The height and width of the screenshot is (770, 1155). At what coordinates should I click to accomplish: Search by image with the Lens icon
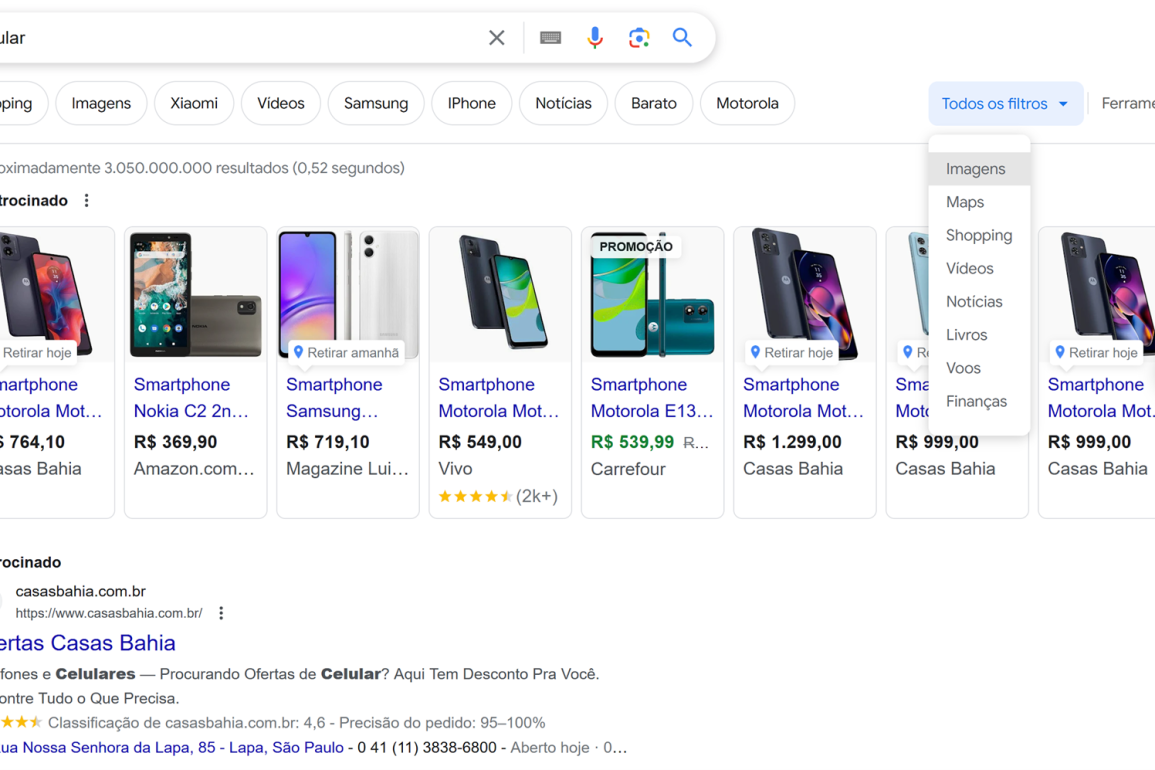pos(639,38)
